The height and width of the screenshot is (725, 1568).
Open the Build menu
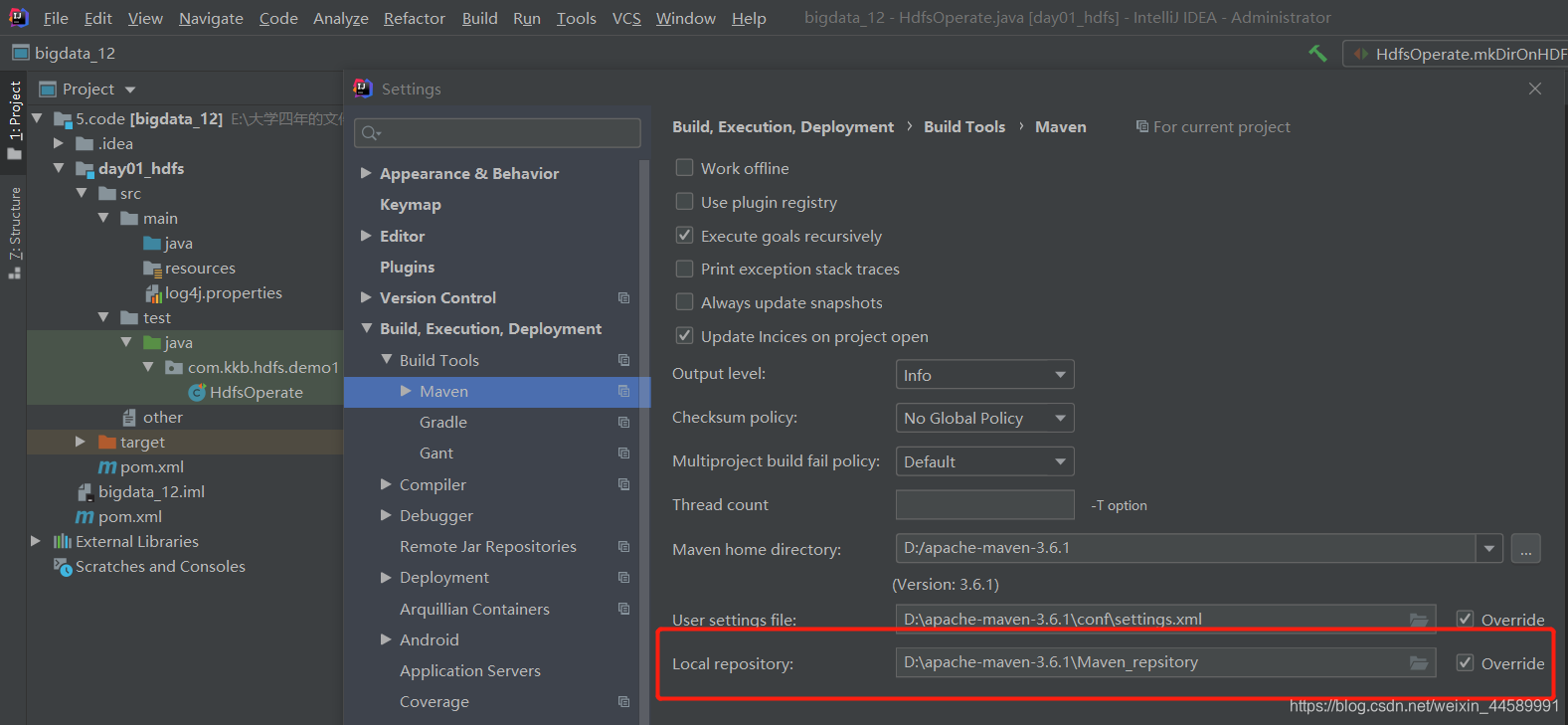point(479,18)
